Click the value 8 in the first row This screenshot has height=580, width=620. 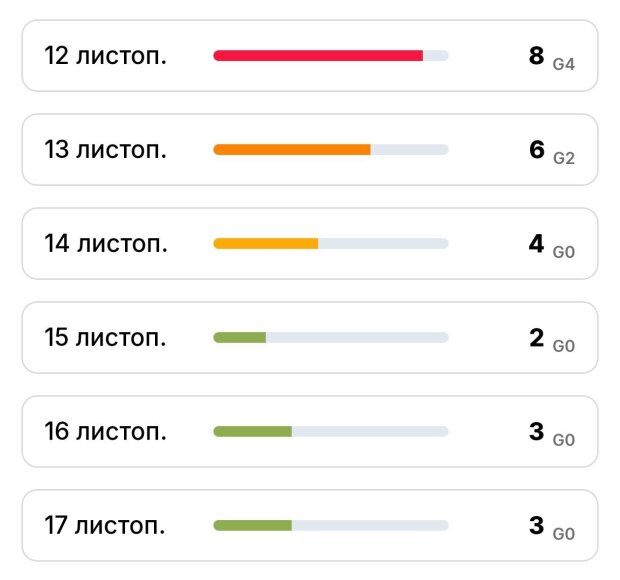click(x=536, y=55)
